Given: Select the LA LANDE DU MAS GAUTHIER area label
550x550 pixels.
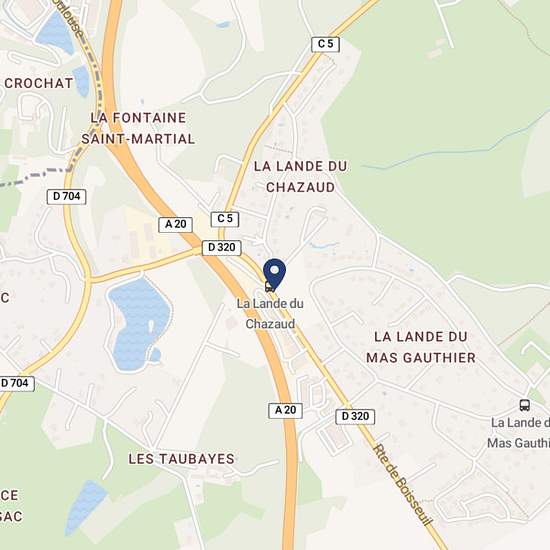Looking at the screenshot, I should pyautogui.click(x=421, y=347).
